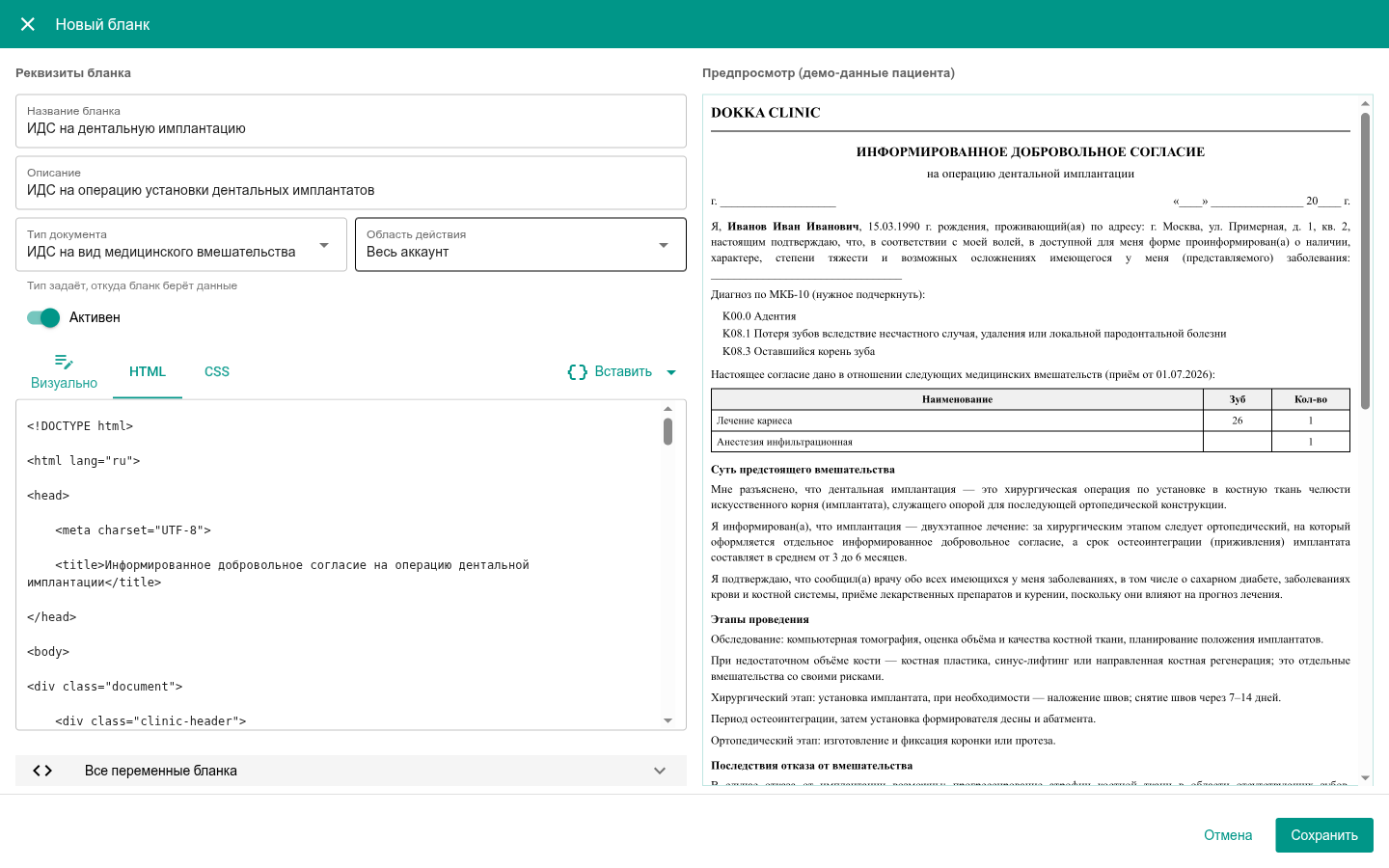Click Последствия отказа от вмешательства heading

point(811,766)
